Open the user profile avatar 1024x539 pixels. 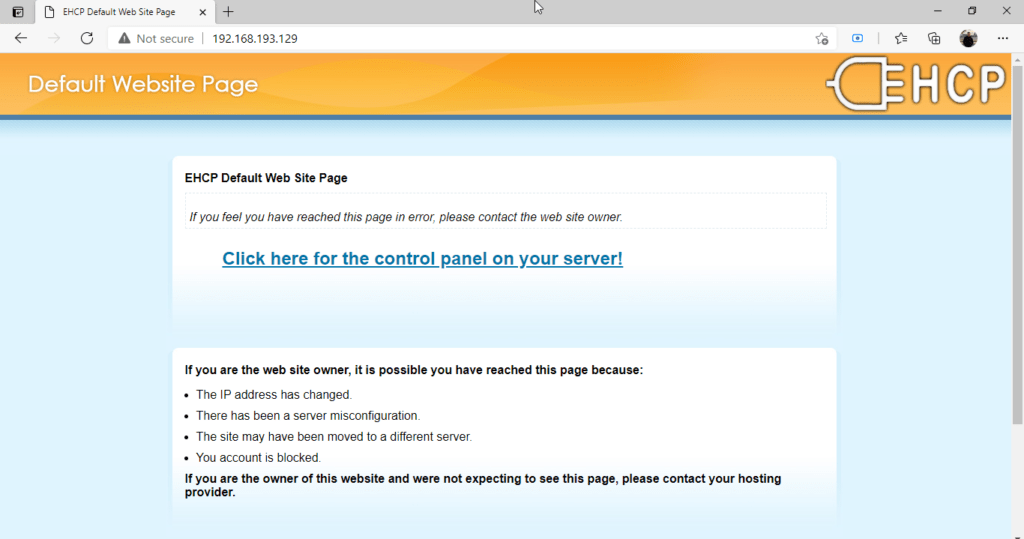point(968,39)
